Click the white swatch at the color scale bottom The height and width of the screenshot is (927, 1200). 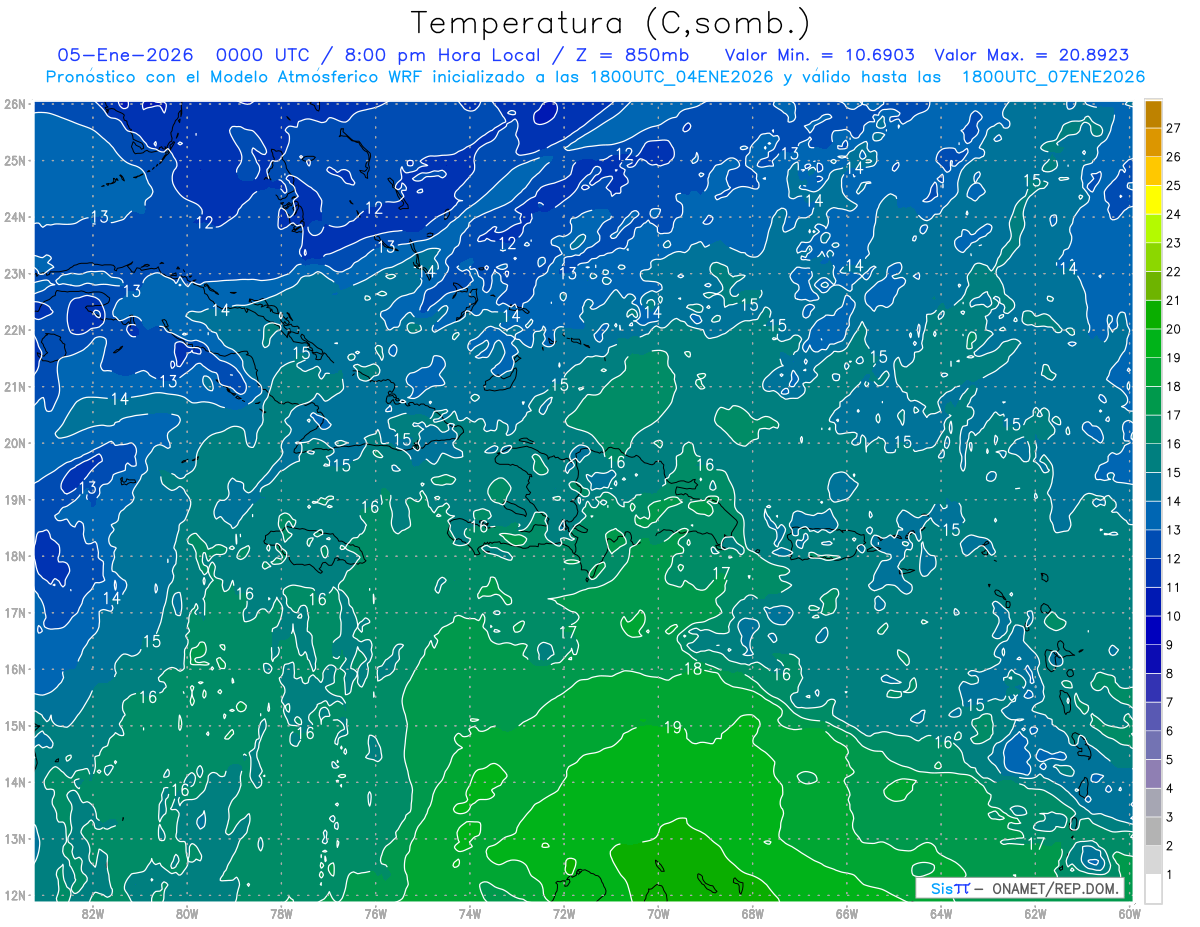(x=1153, y=887)
